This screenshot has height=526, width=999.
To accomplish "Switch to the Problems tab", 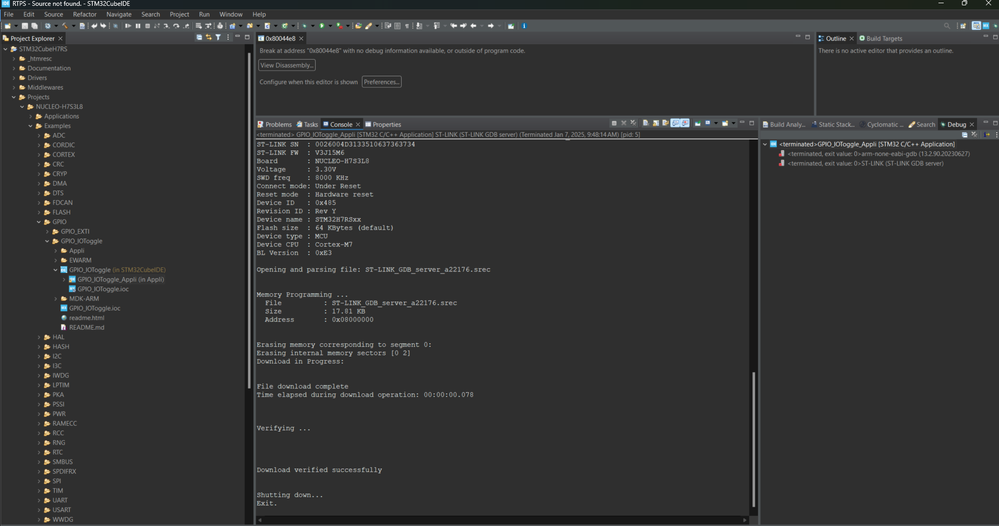I will [x=277, y=124].
